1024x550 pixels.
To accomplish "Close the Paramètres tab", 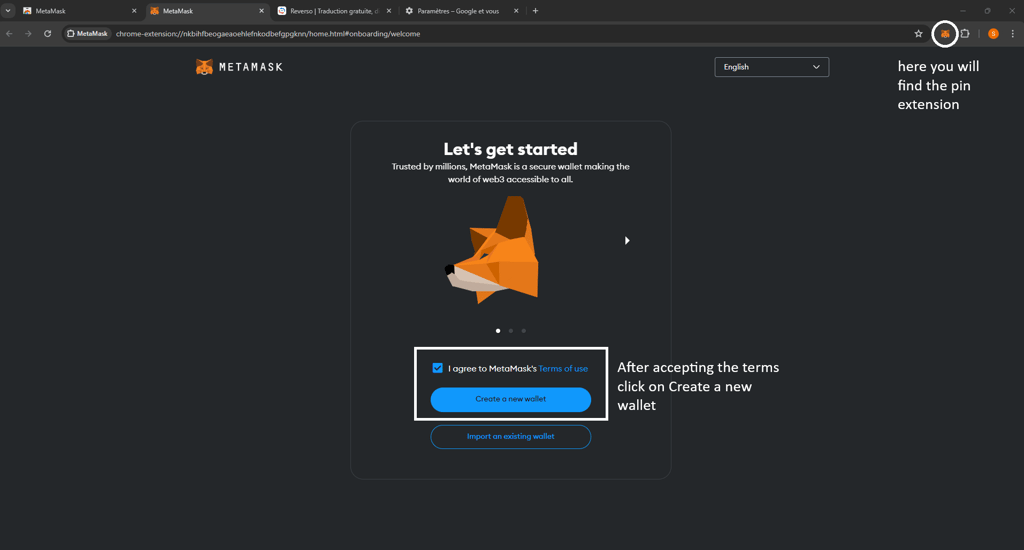I will (x=516, y=11).
